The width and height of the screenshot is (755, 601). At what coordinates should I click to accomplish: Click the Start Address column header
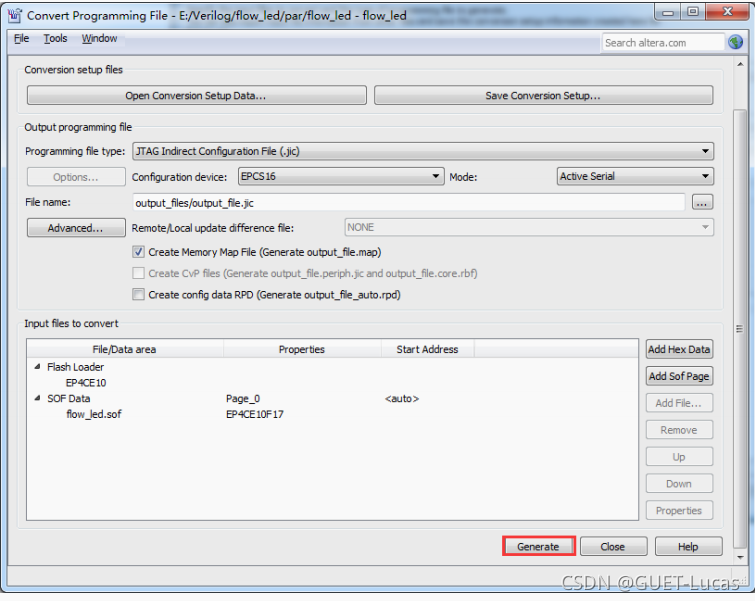[x=428, y=349]
